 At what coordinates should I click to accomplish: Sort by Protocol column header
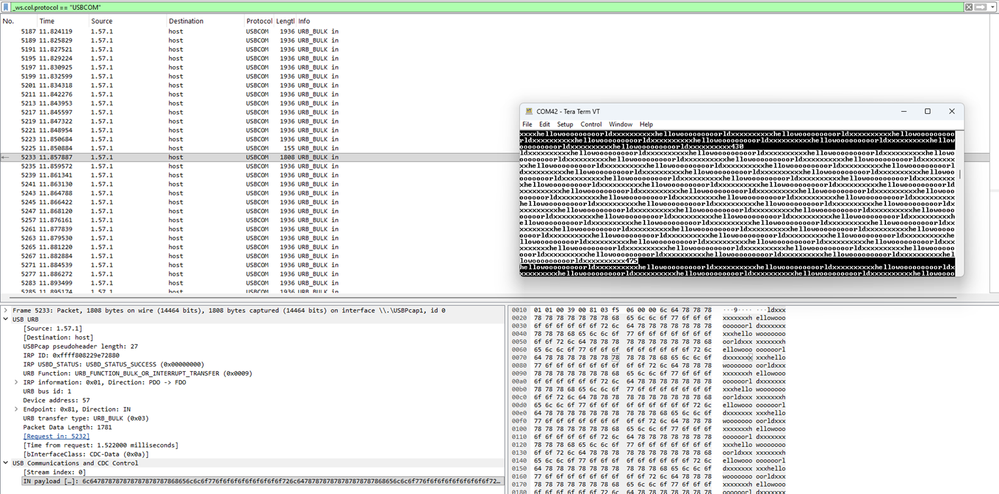point(259,21)
